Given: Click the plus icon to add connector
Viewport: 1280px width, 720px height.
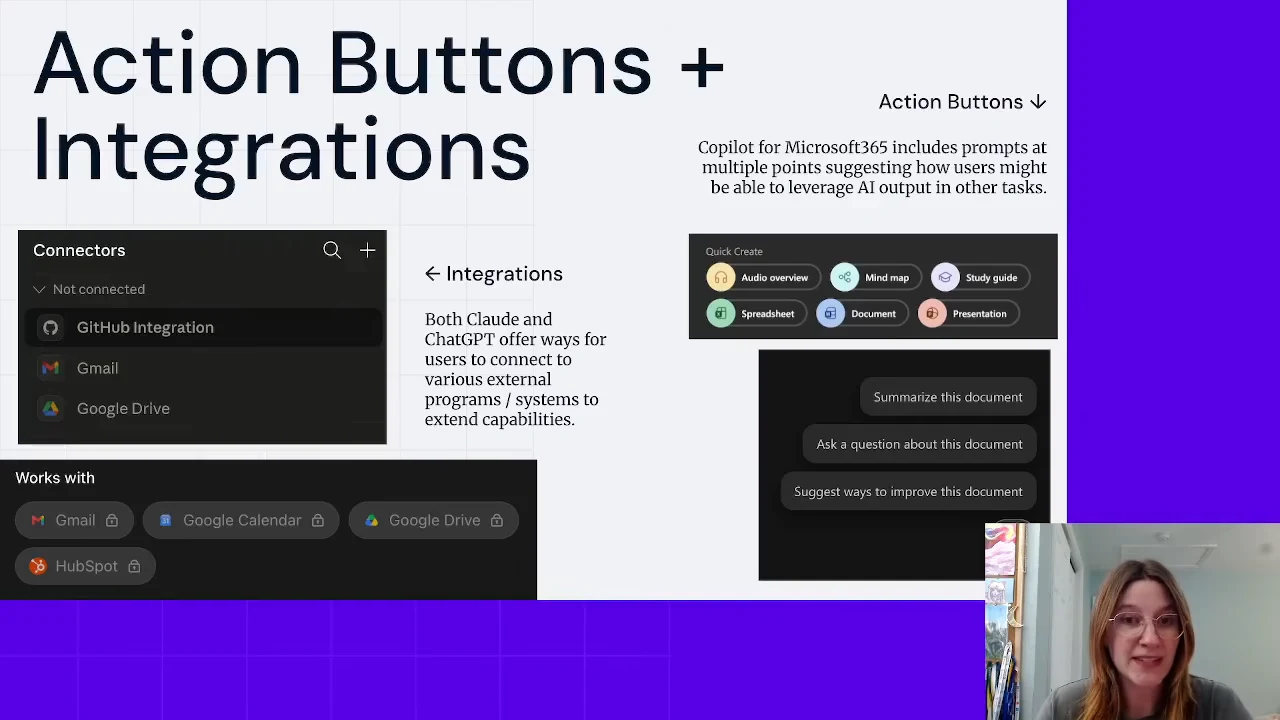Looking at the screenshot, I should point(367,250).
